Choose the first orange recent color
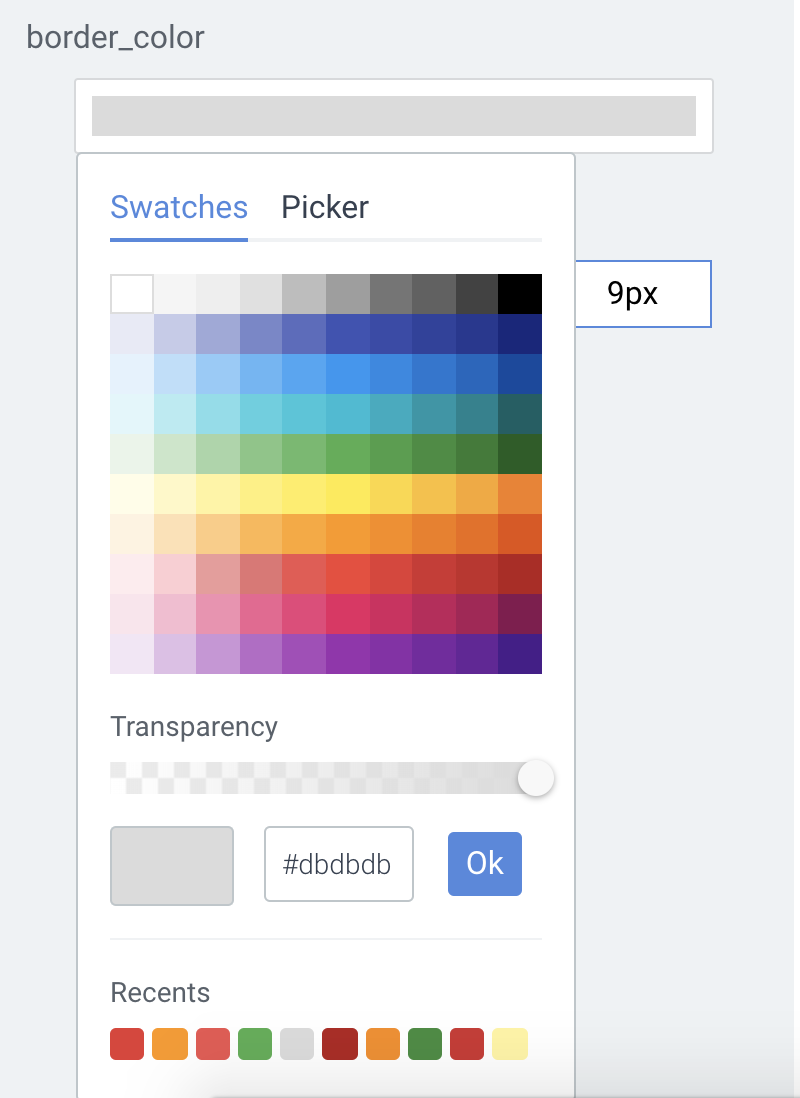The image size is (800, 1098). point(169,1043)
